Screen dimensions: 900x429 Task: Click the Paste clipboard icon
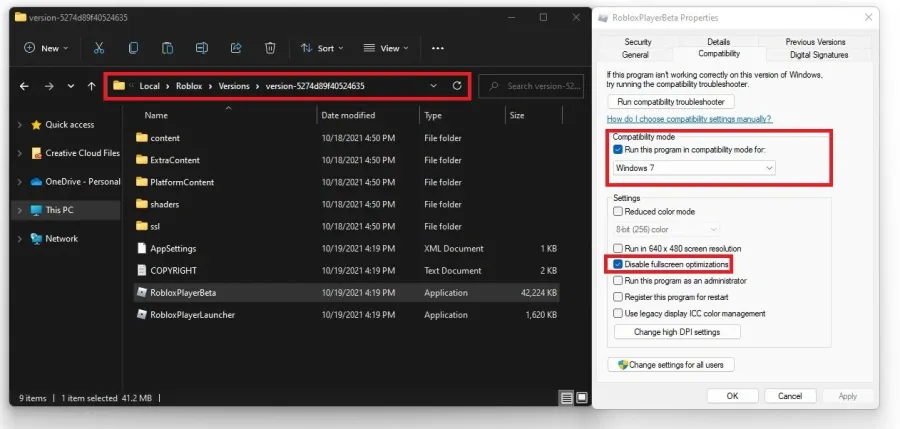[167, 48]
